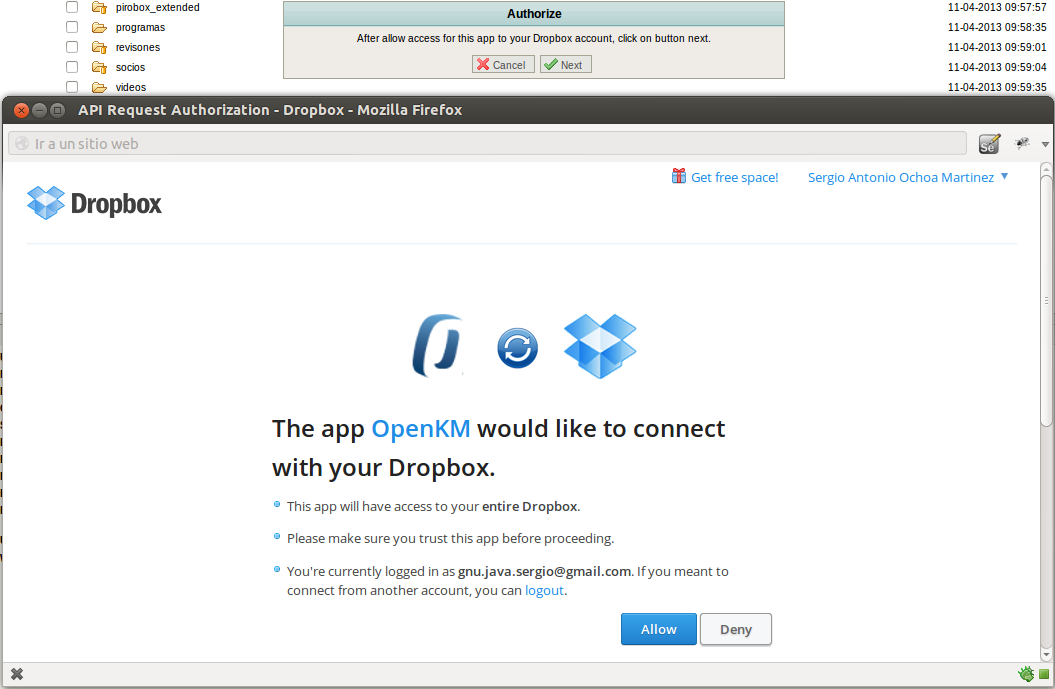
Task: Close the Firefox authorization window
Action: click(21, 110)
